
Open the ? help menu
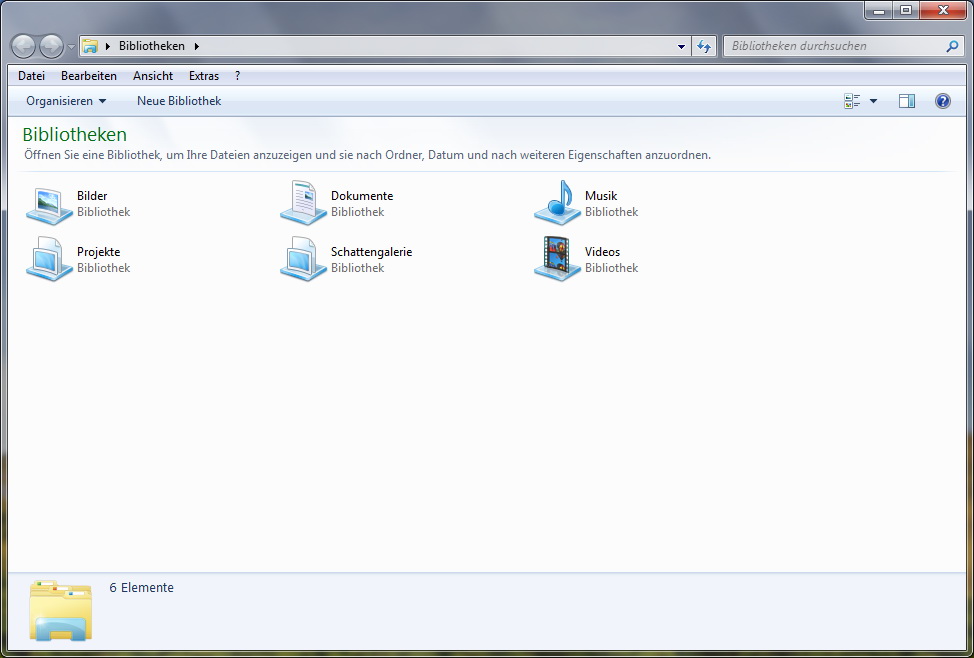pos(237,76)
